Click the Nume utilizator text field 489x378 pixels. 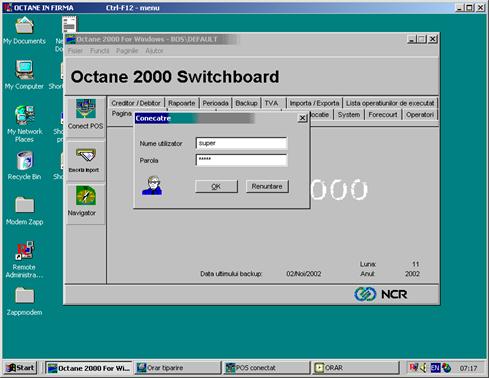point(241,143)
